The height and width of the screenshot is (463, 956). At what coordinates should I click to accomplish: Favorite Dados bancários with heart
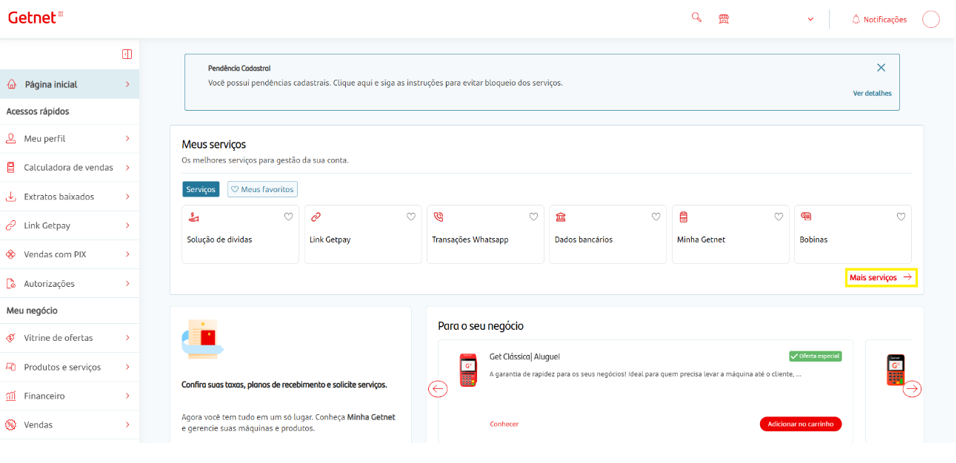tap(656, 217)
